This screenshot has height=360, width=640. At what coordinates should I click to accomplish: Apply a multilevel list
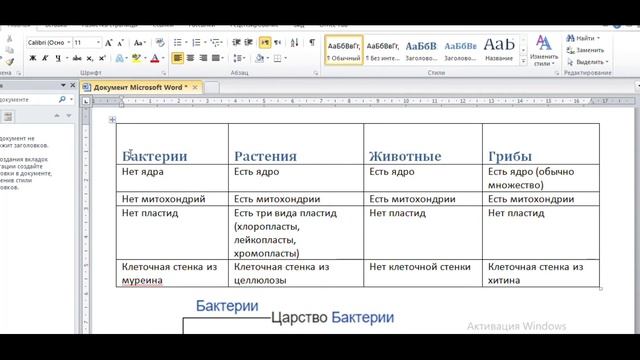(x=215, y=42)
